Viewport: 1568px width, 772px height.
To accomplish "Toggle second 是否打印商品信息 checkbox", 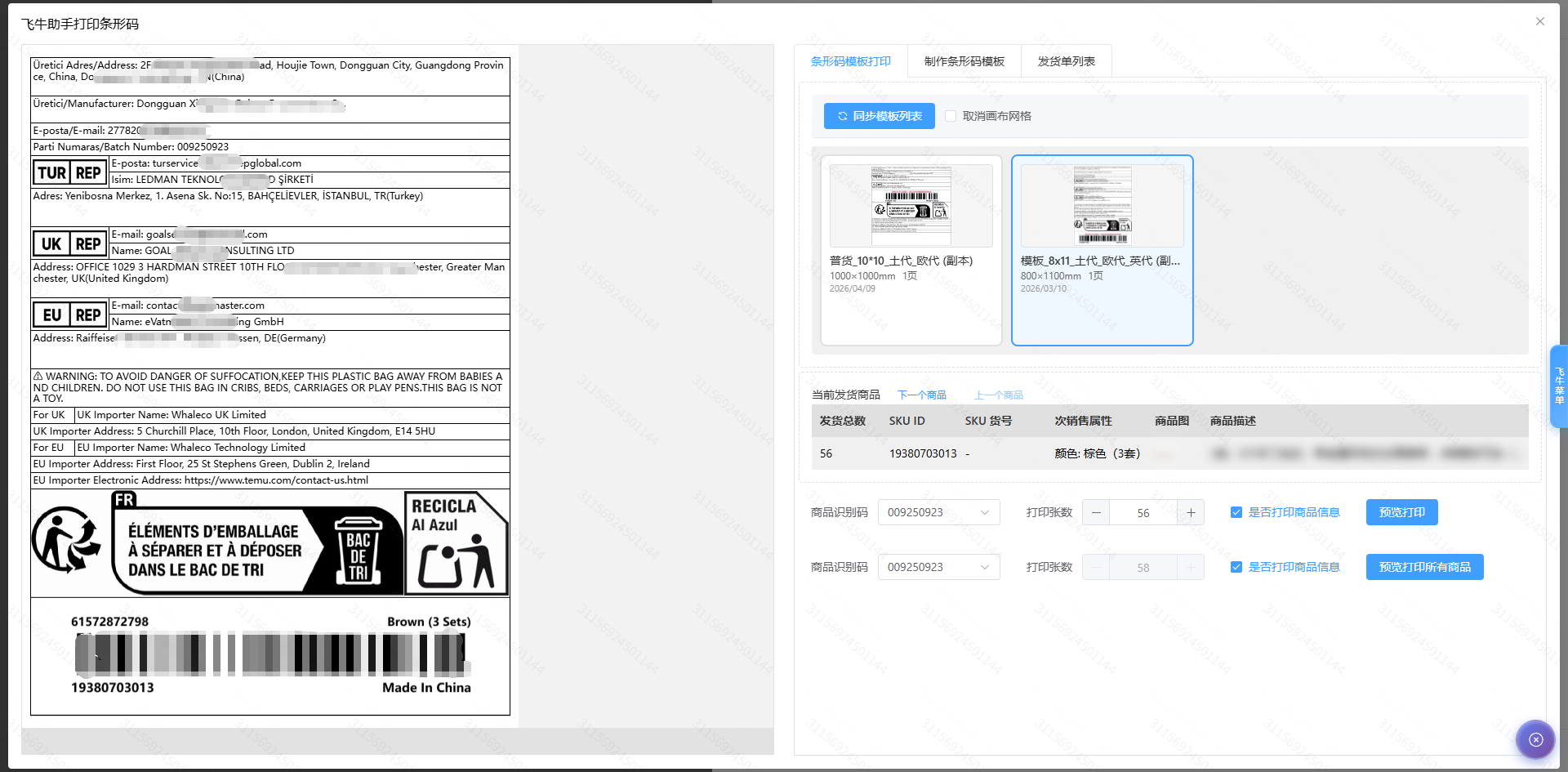I will tap(1236, 567).
